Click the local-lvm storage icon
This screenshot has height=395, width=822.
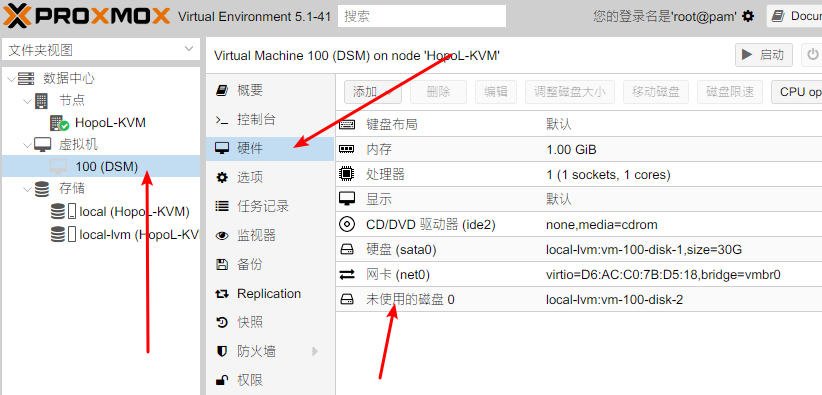coord(63,234)
